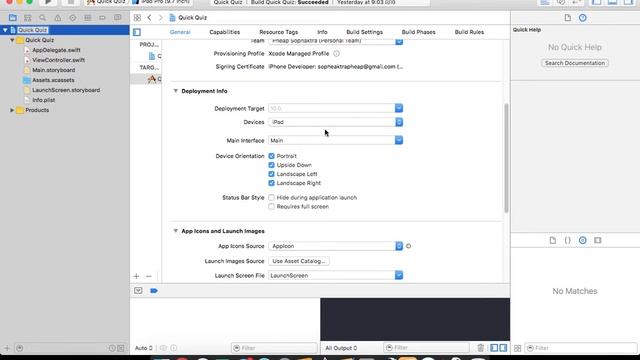
Task: Open the Report navigator icon
Action: [118, 18]
